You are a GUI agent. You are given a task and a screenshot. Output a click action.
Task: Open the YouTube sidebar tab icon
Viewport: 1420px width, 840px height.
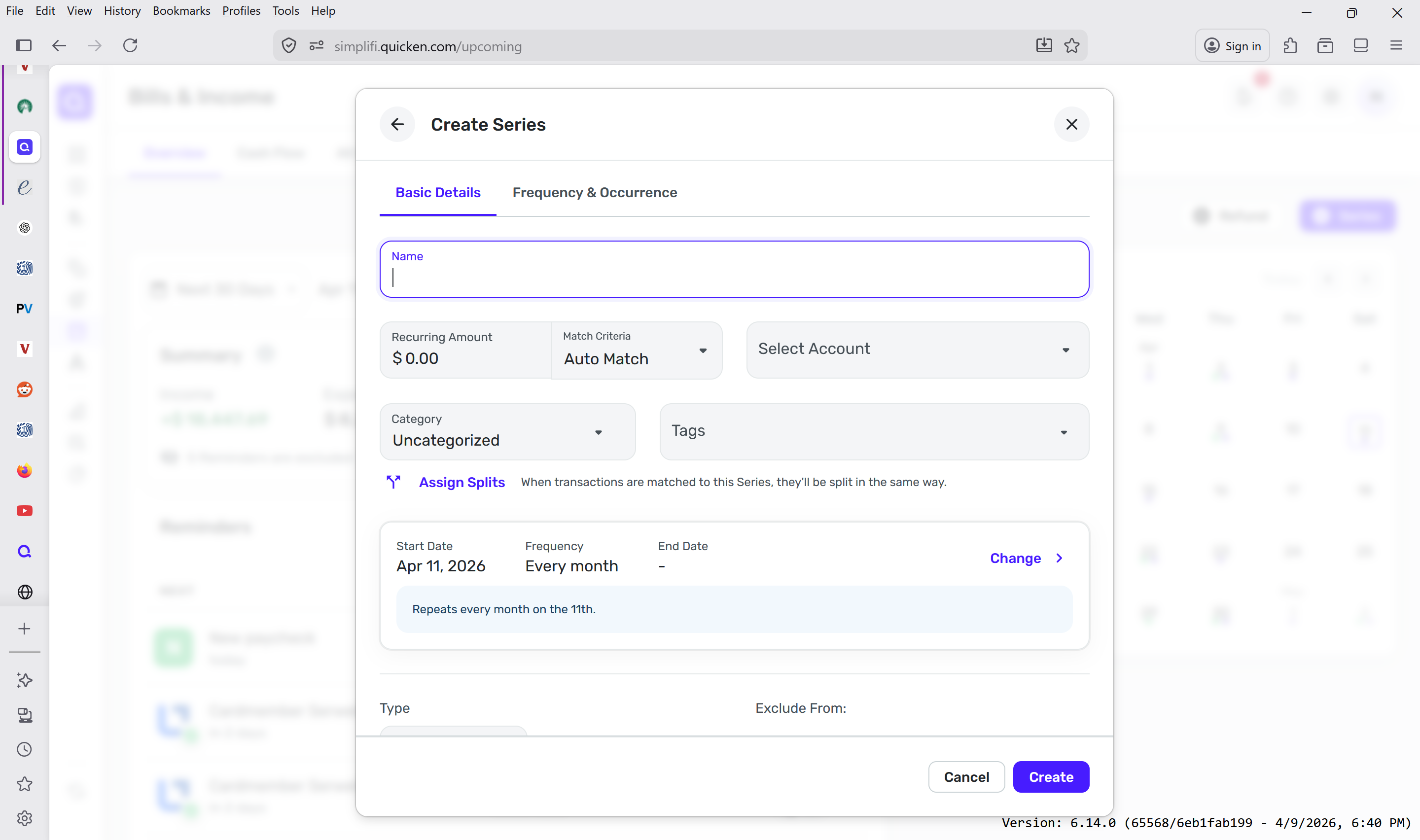point(24,511)
